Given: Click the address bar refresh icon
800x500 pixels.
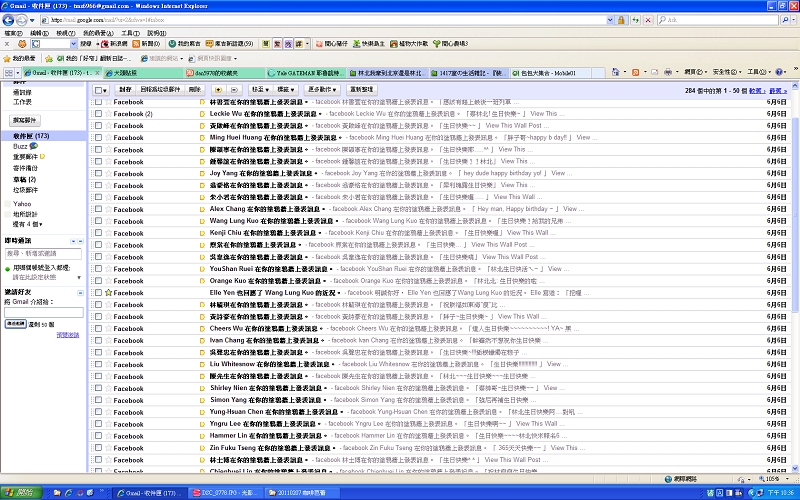Looking at the screenshot, I should 635,20.
